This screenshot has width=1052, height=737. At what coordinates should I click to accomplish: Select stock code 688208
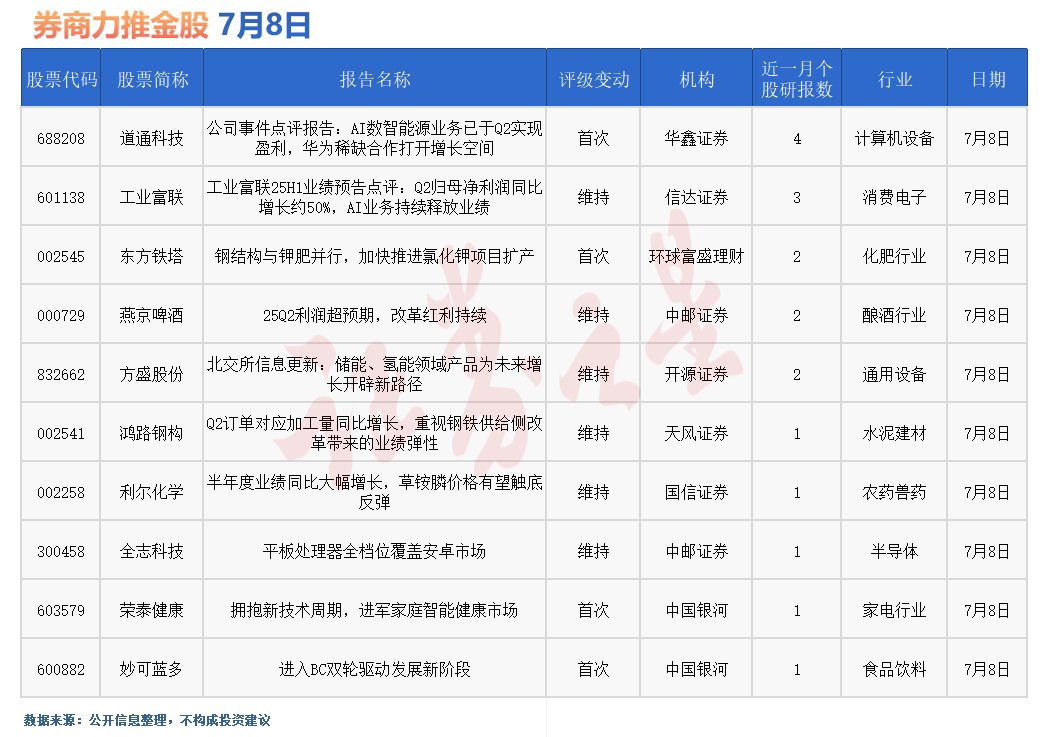pyautogui.click(x=61, y=138)
